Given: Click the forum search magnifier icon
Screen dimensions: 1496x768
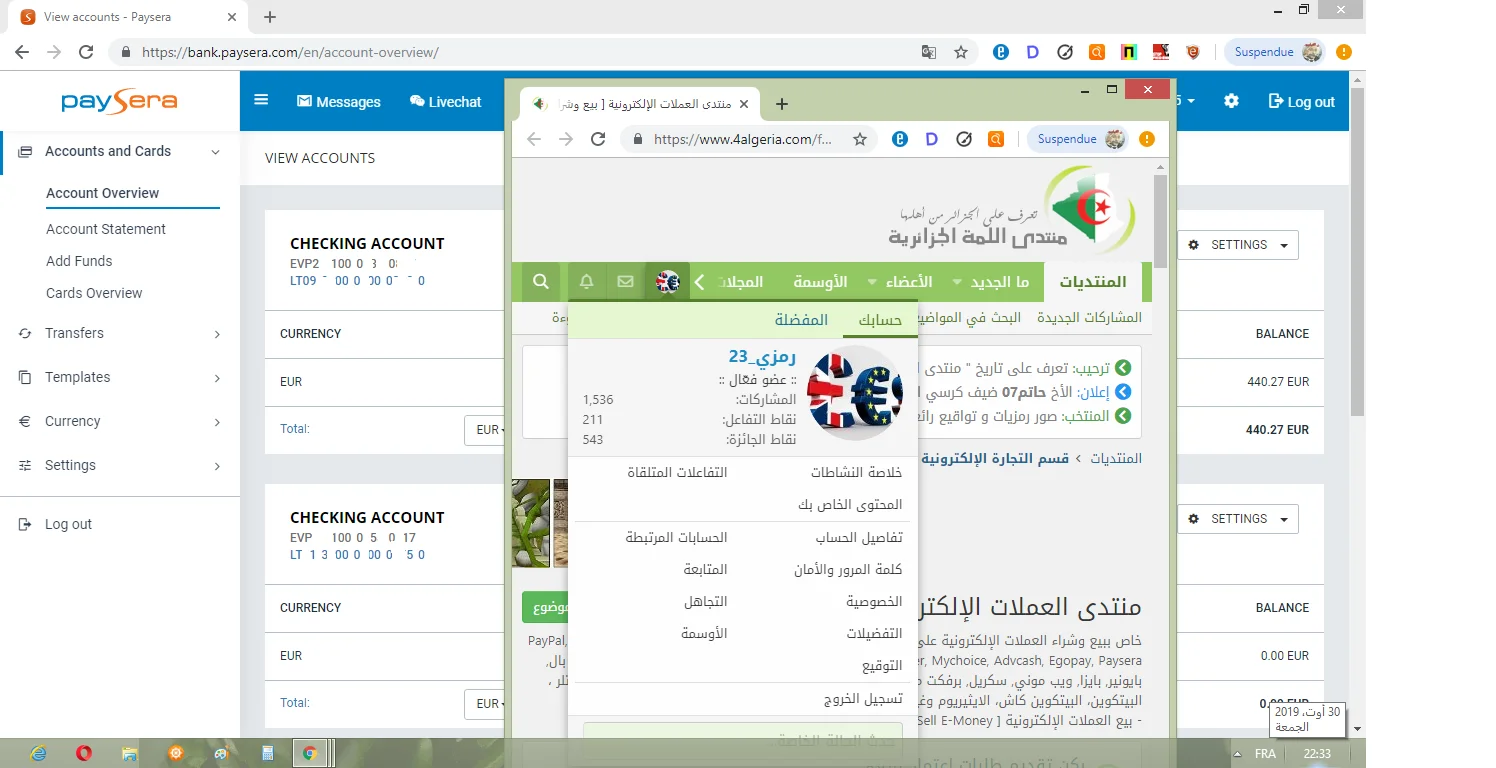Looking at the screenshot, I should [x=540, y=282].
